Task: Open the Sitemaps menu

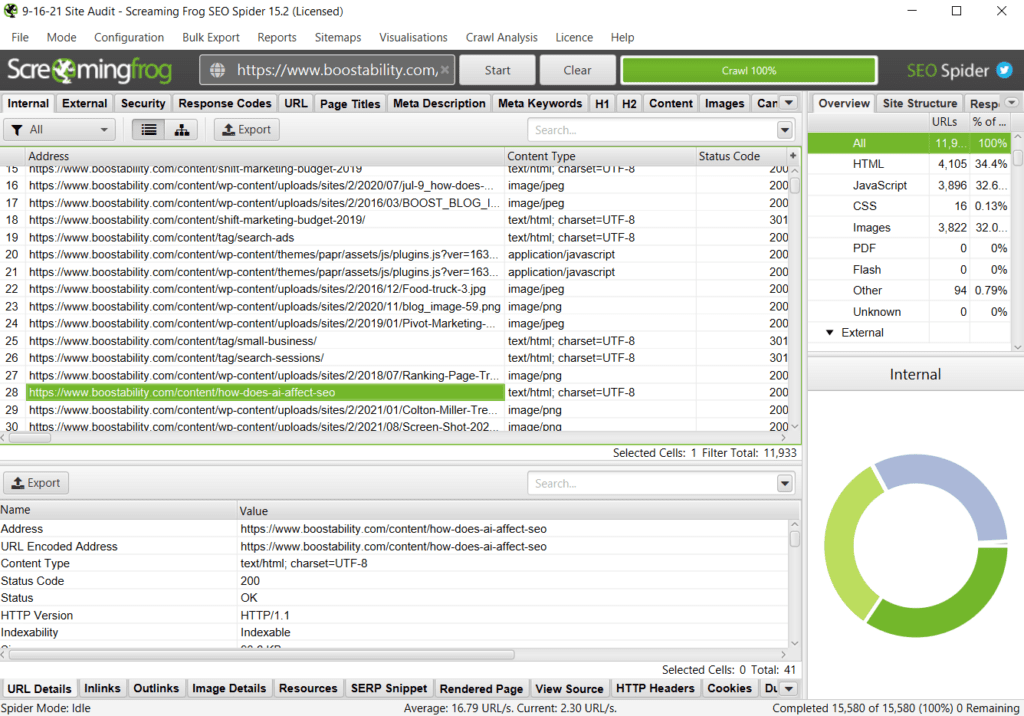Action: tap(338, 37)
